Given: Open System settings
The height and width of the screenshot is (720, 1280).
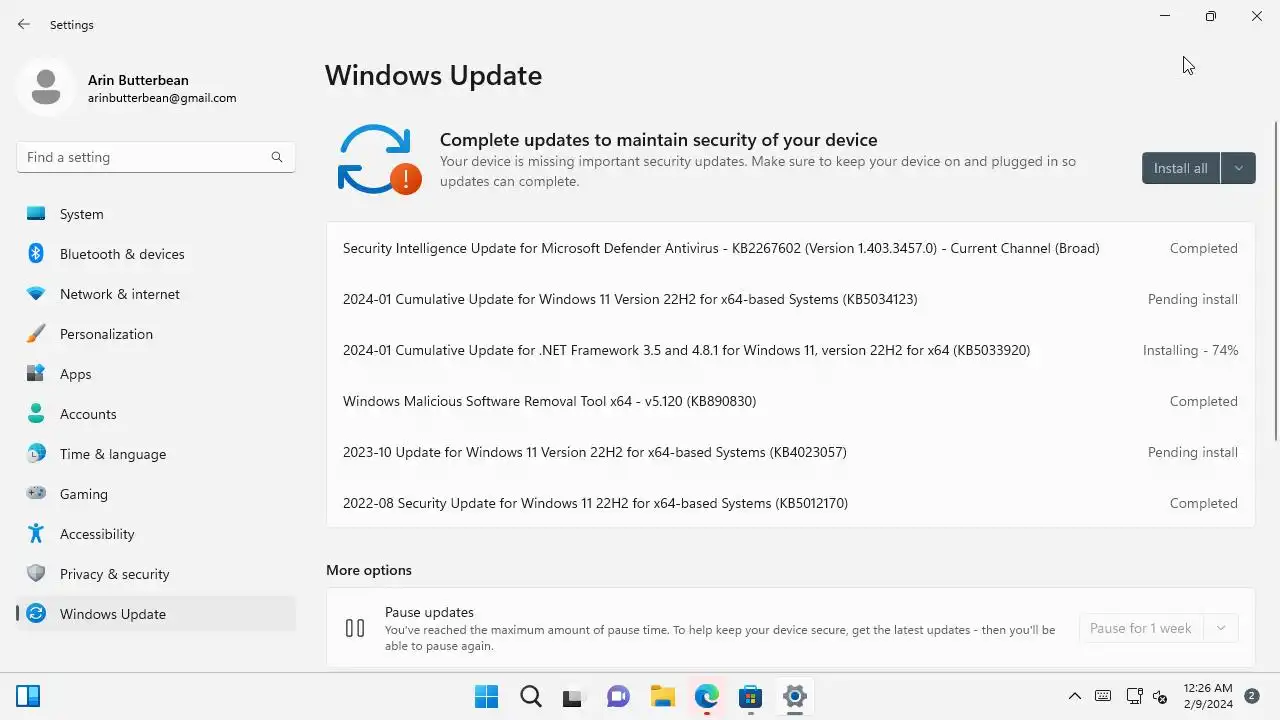Looking at the screenshot, I should pos(156,214).
